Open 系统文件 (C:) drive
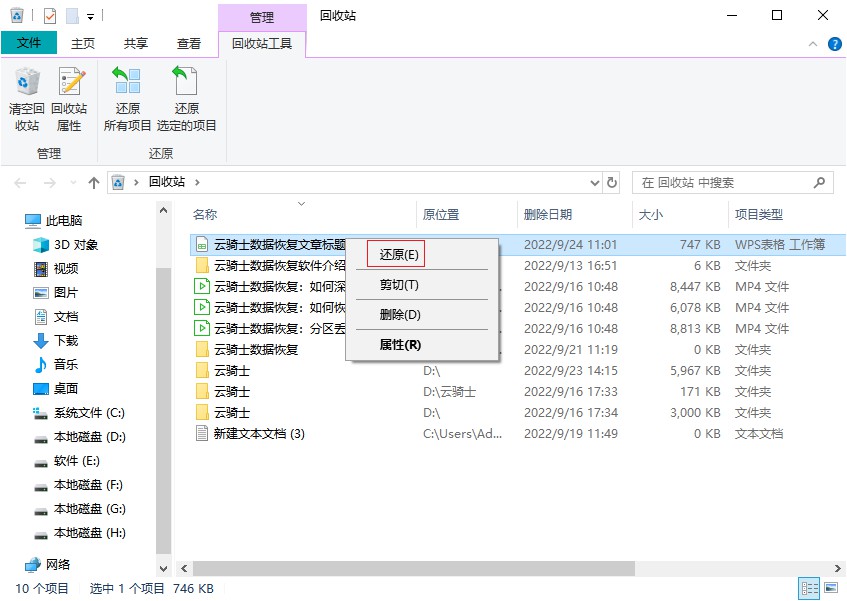Viewport: 847px width, 601px height. click(x=79, y=413)
